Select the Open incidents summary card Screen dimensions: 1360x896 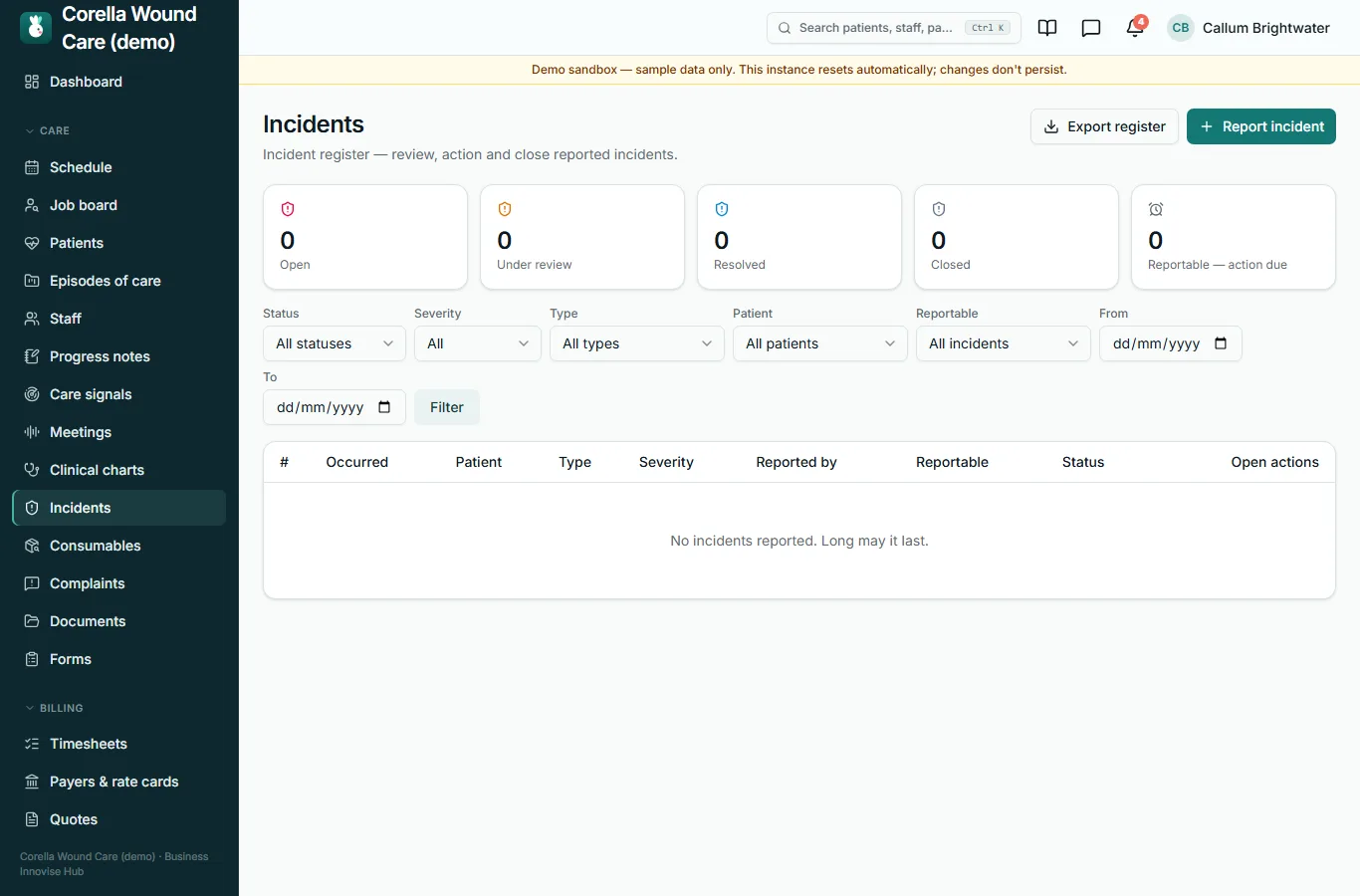[x=365, y=237]
